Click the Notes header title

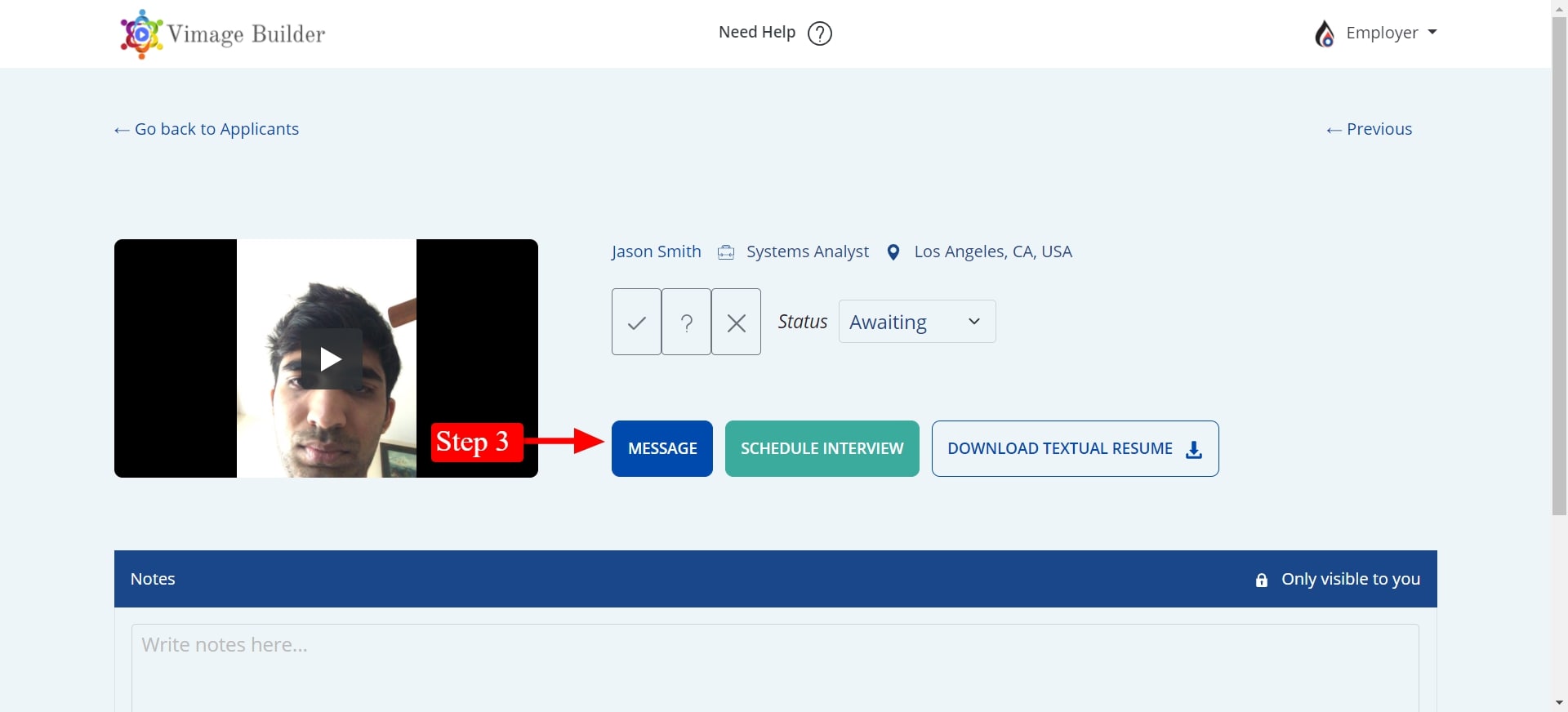[x=153, y=579]
